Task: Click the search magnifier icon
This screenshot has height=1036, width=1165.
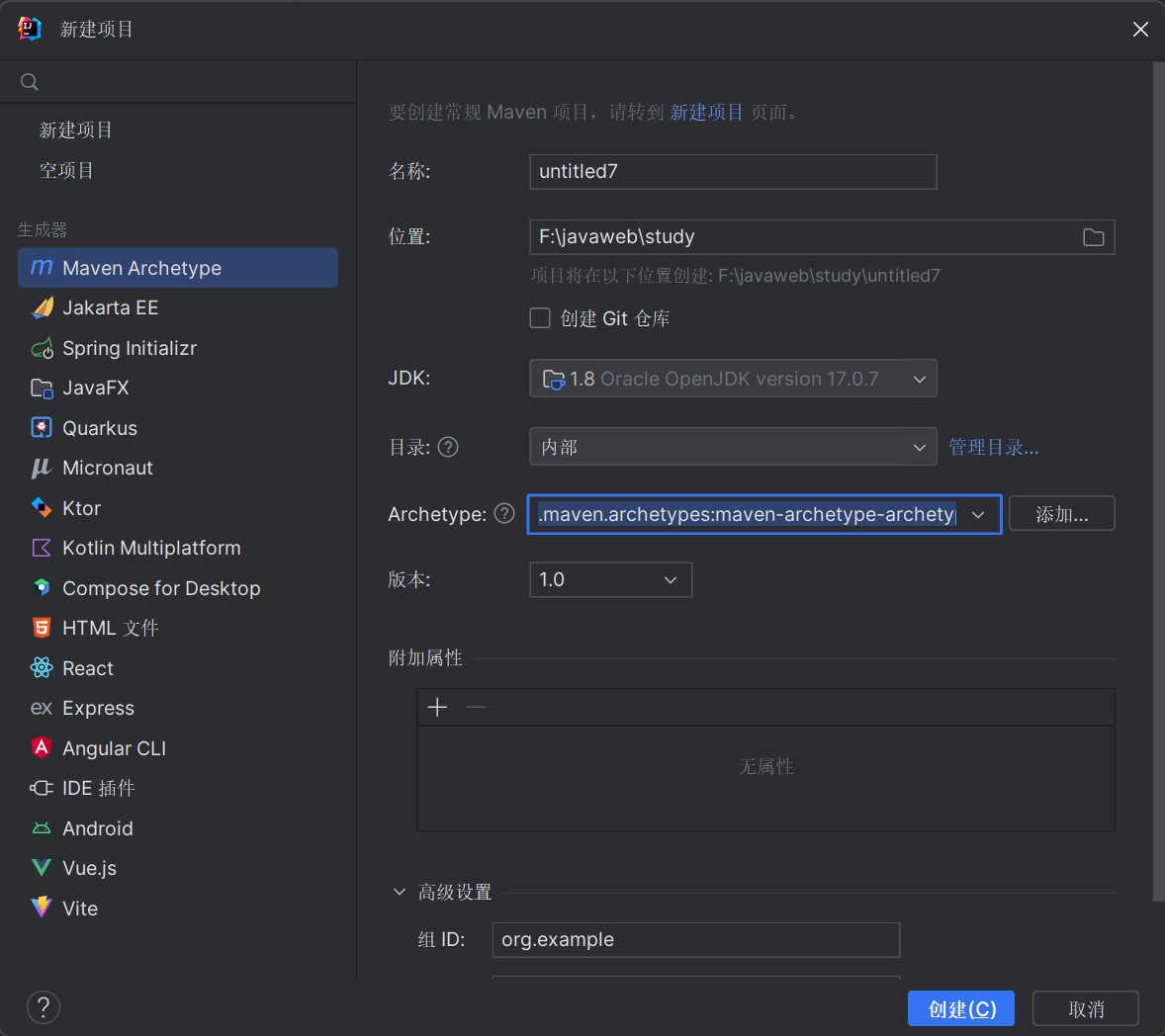Action: point(30,82)
